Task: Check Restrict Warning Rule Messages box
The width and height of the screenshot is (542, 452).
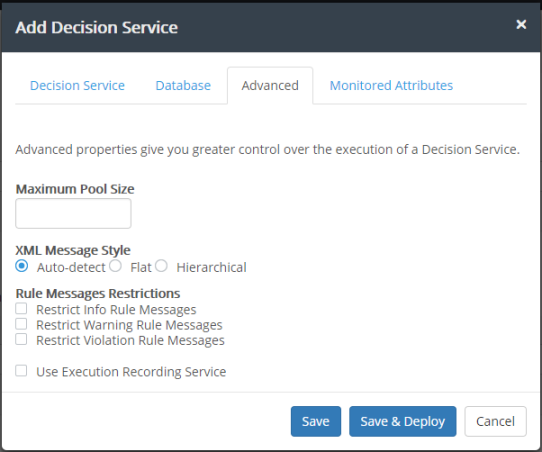Action: [21, 324]
